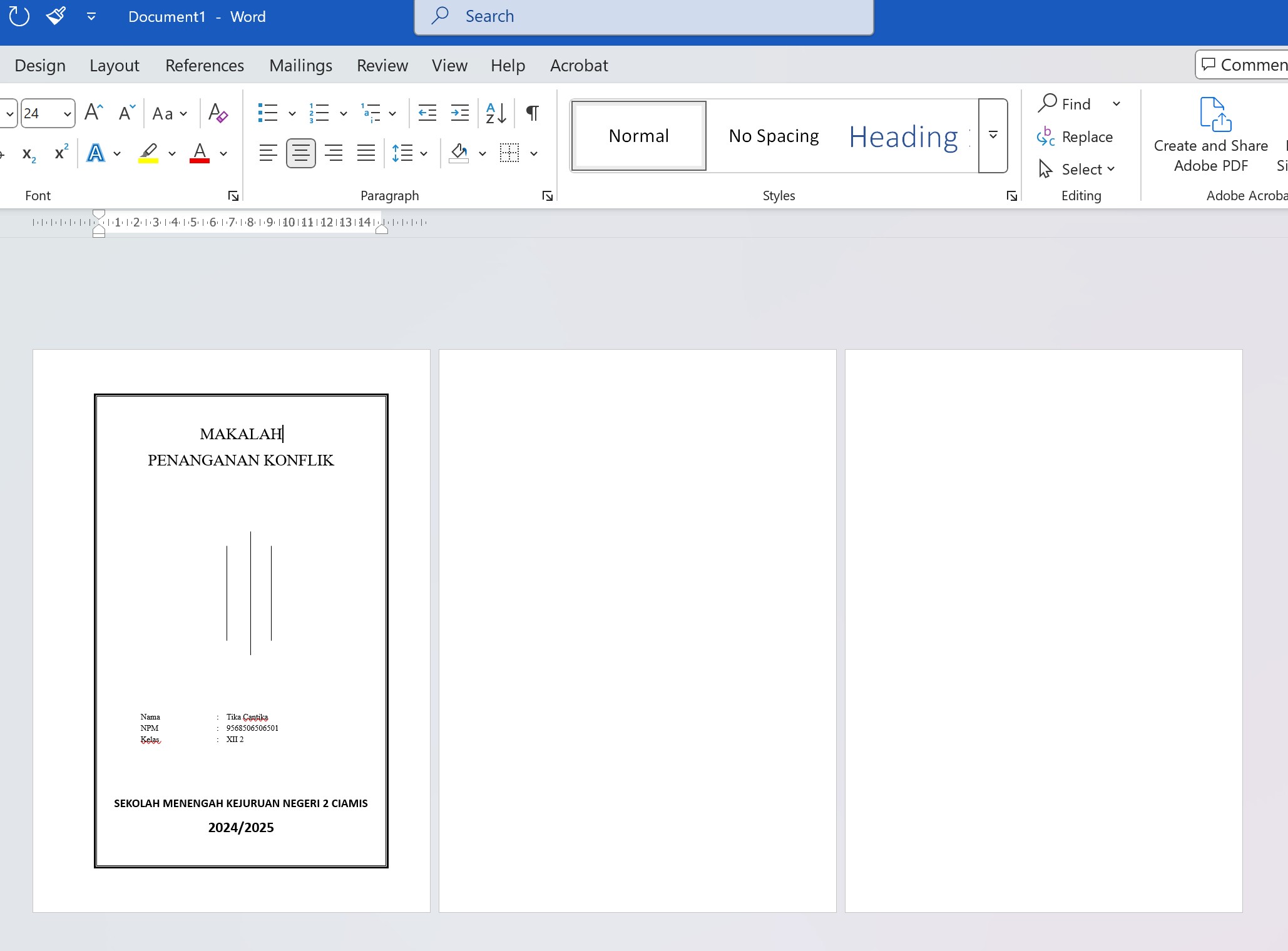Toggle subscript formatting
Viewport: 1288px width, 951px height.
tap(29, 153)
